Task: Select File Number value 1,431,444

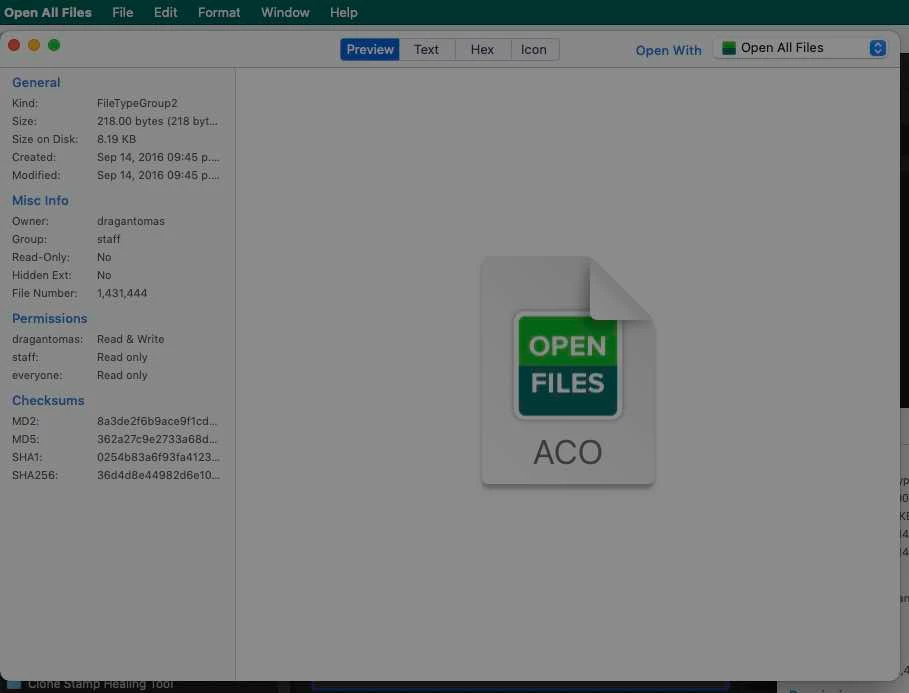Action: 122,293
